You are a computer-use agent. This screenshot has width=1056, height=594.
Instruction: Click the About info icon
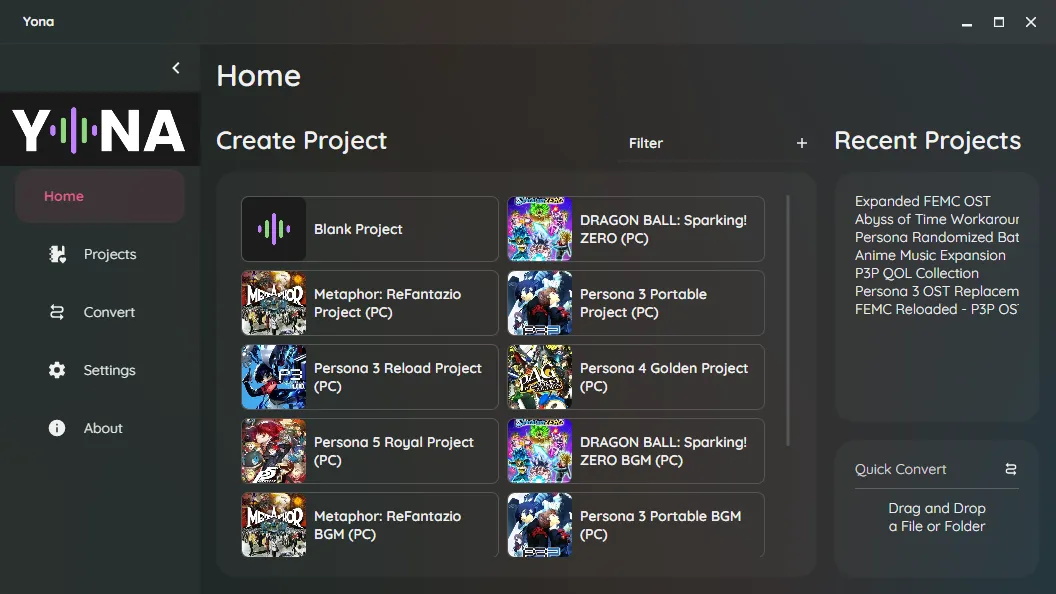(x=57, y=428)
